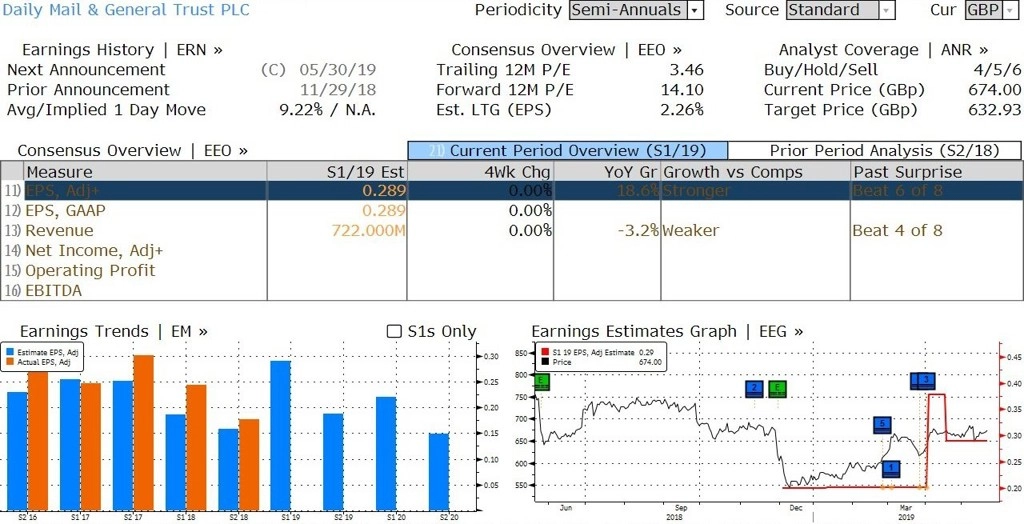The image size is (1024, 524).
Task: Open Earnings Trends | EM link
Action: click(114, 331)
